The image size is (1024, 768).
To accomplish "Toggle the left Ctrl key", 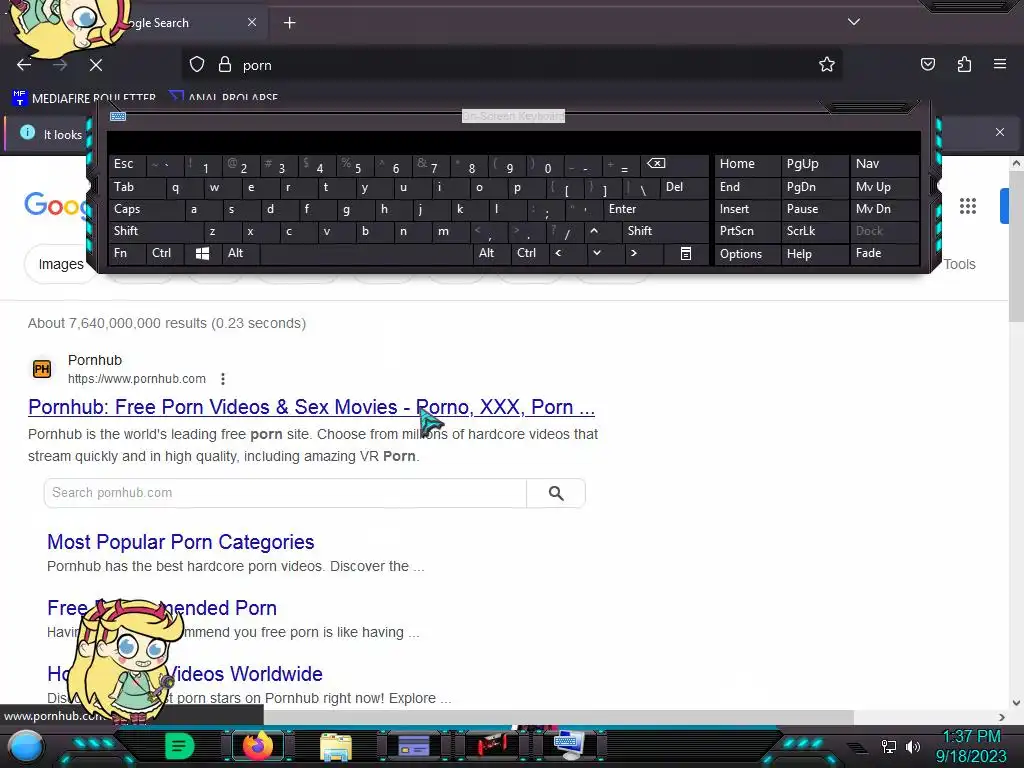I will coord(165,253).
